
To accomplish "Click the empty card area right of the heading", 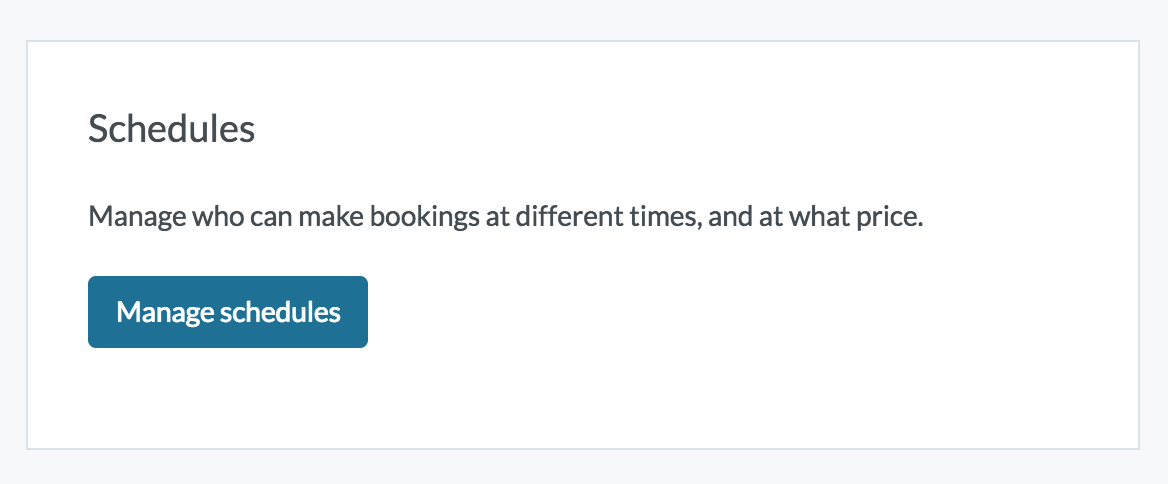I will [x=700, y=129].
